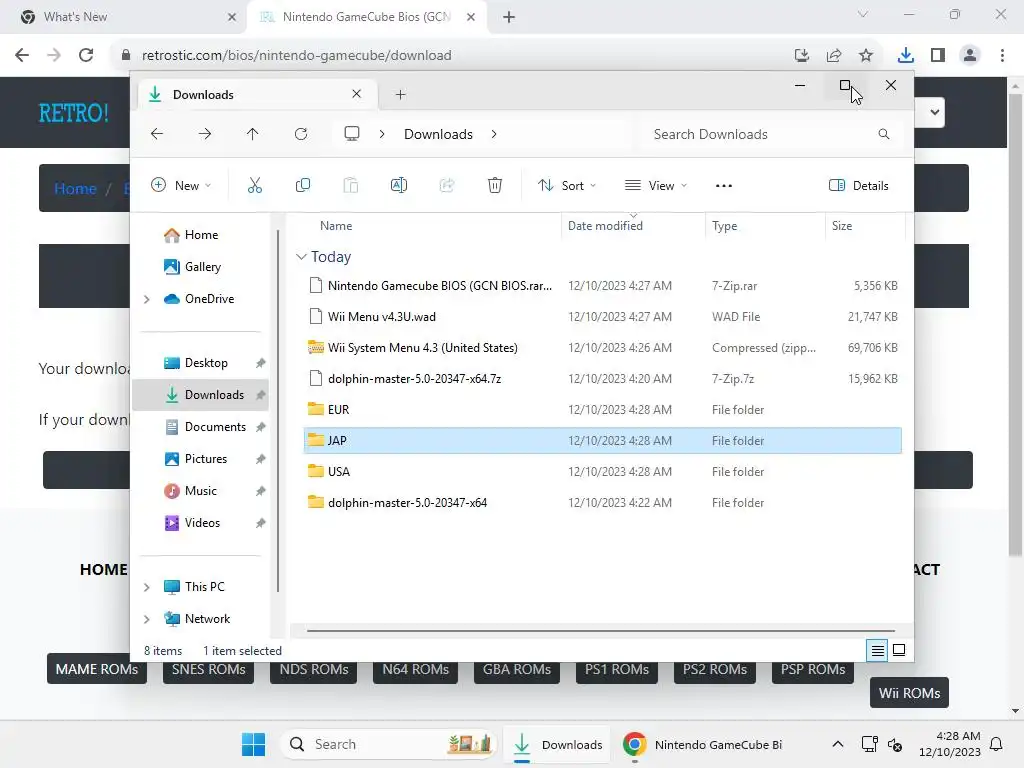
Task: Click the Wii ROMs button on webpage
Action: point(909,693)
